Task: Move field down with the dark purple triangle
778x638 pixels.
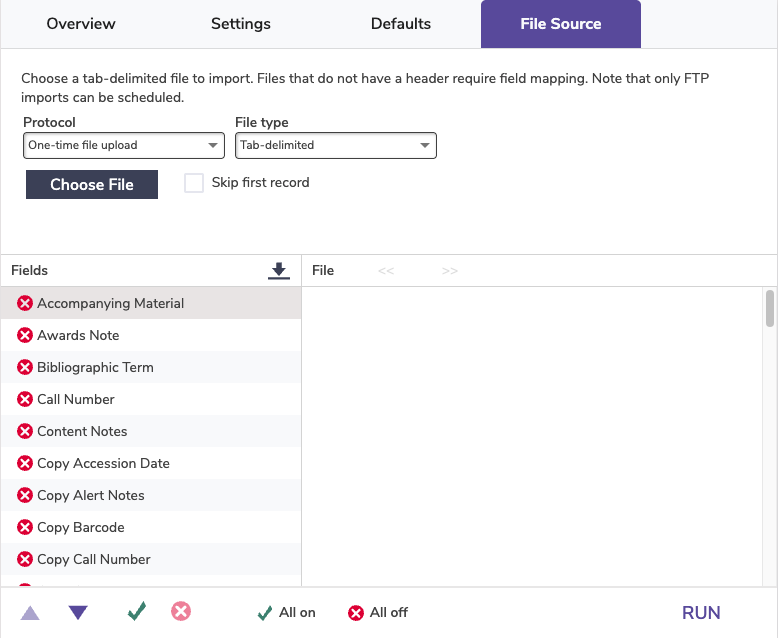Action: point(78,613)
